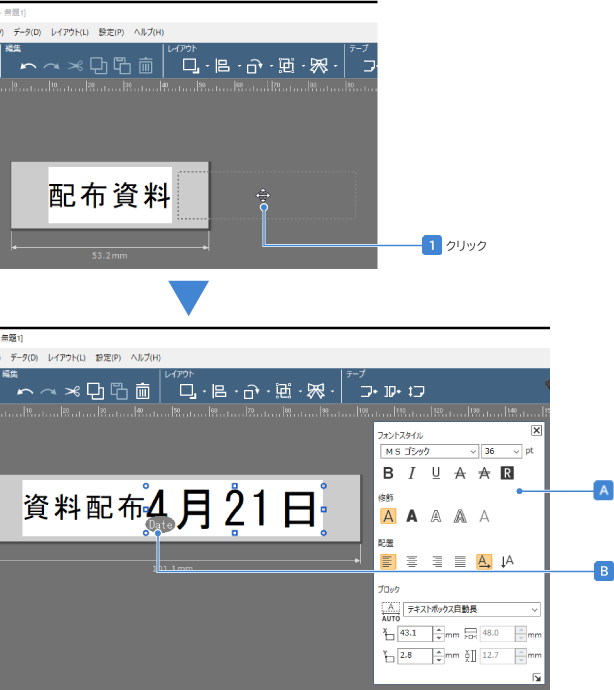This screenshot has width=614, height=690.
Task: Switch to vertical text direction
Action: point(507,562)
